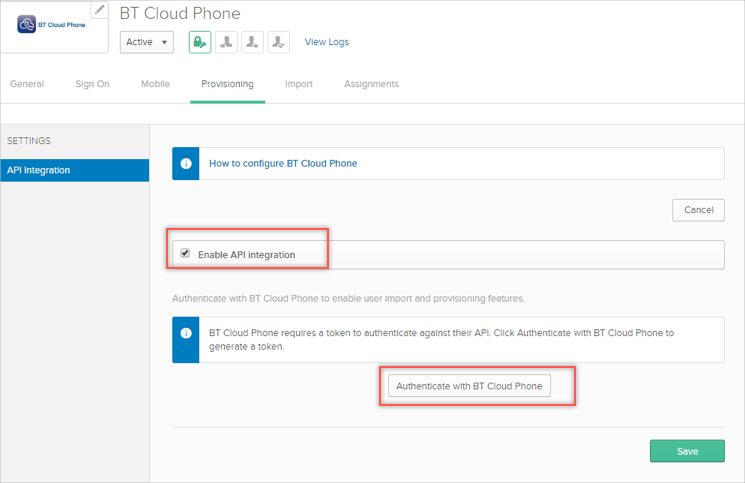Screen dimensions: 745x483
Task: Select API Integration in settings sidebar
Action: tap(74, 170)
